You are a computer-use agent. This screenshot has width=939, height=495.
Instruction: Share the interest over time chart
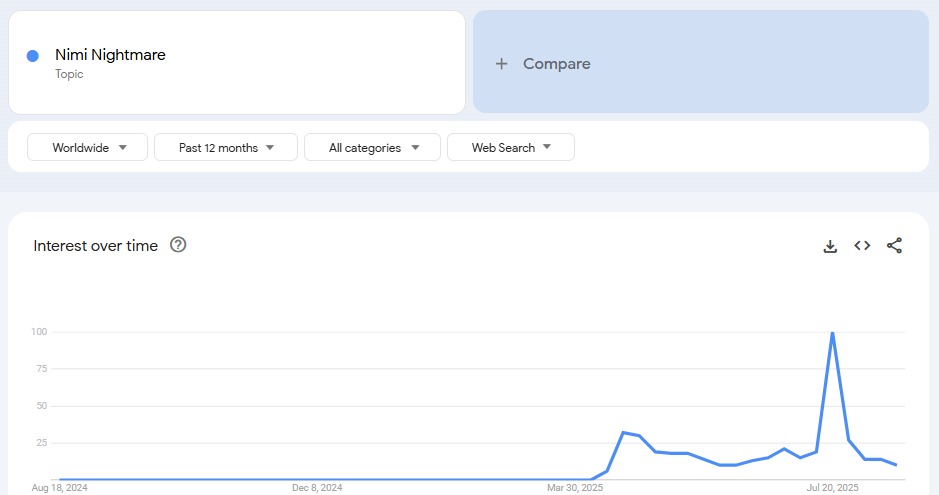pos(894,246)
